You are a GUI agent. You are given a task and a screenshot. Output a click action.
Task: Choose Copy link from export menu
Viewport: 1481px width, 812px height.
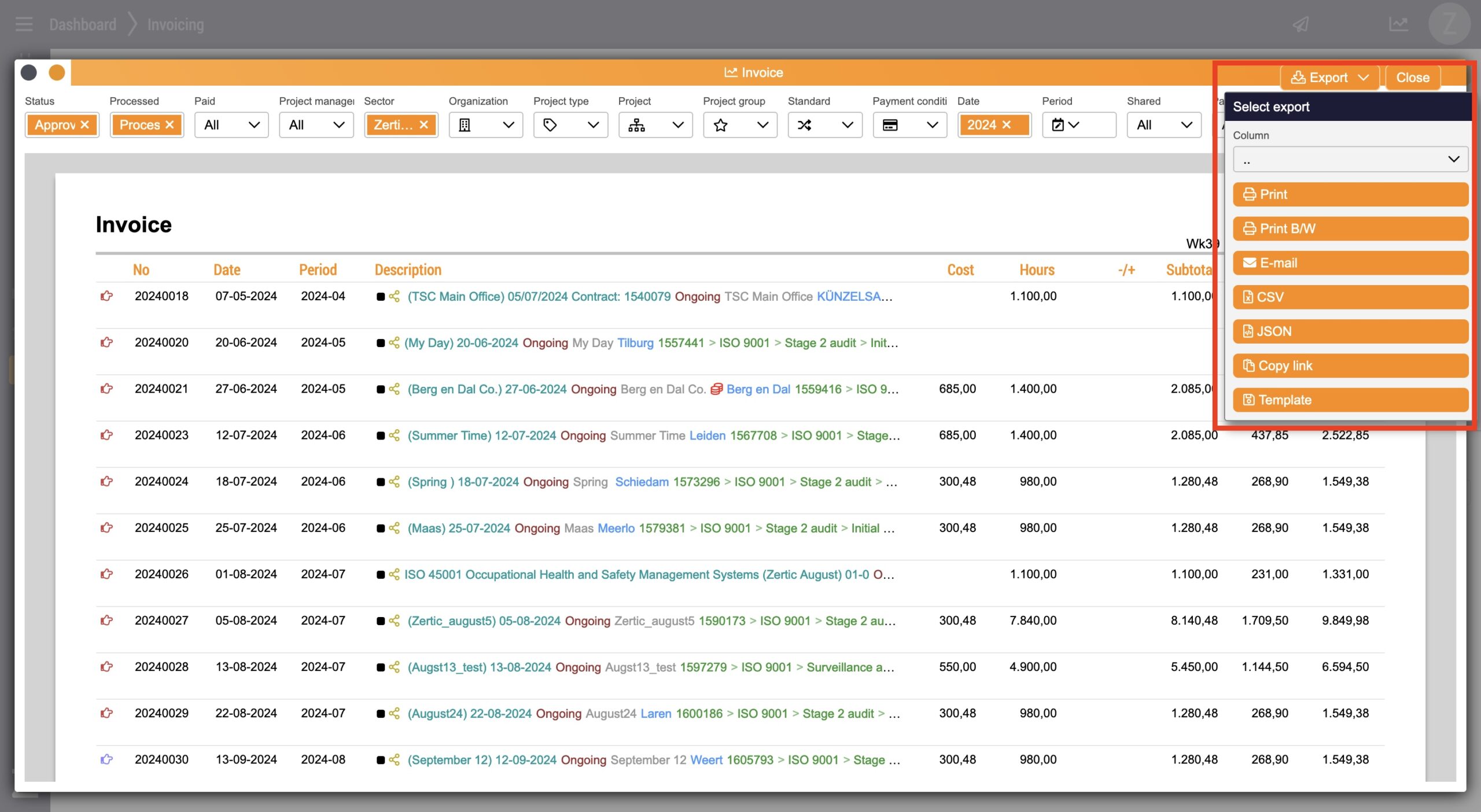[1350, 366]
